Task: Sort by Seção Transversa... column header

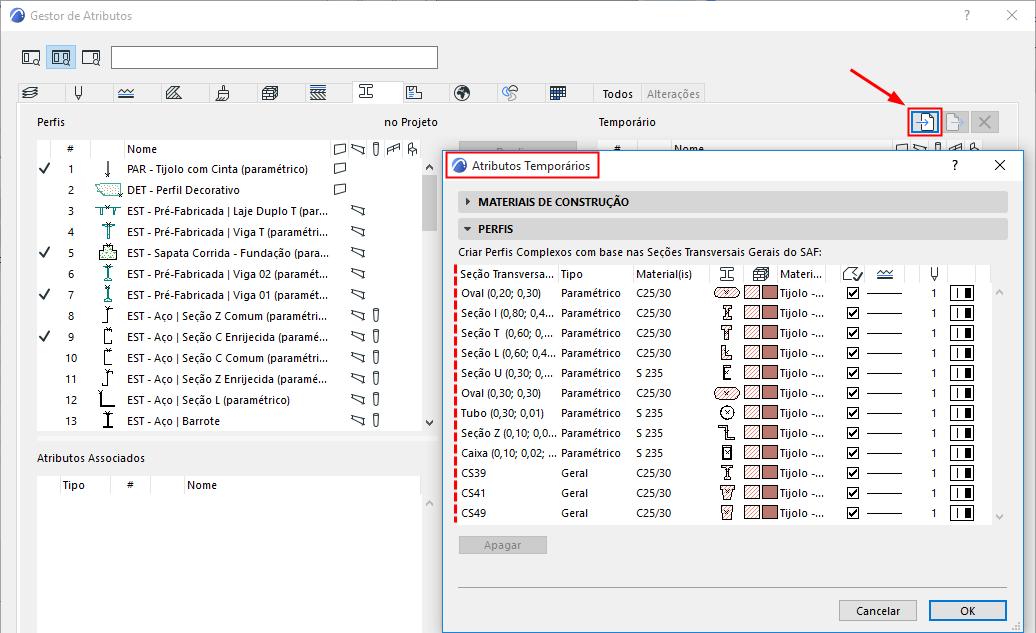Action: (x=507, y=274)
